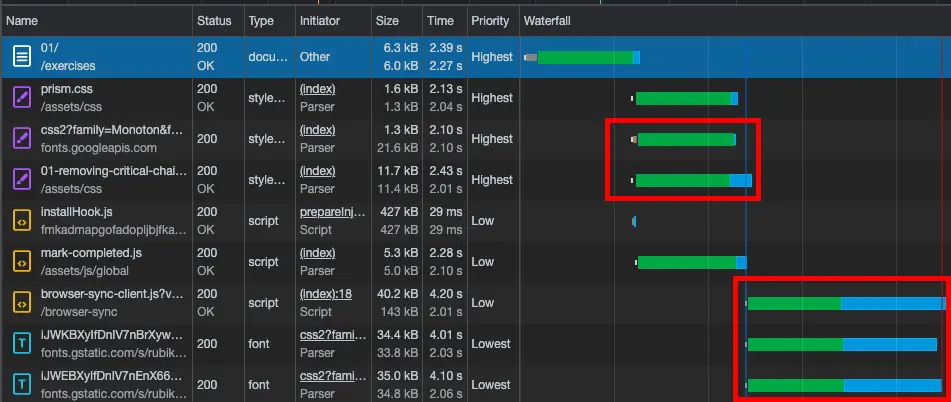Click font icon for iJWKBXyIfDnIV7nBrXyw row
The height and width of the screenshot is (402, 951).
tap(21, 344)
